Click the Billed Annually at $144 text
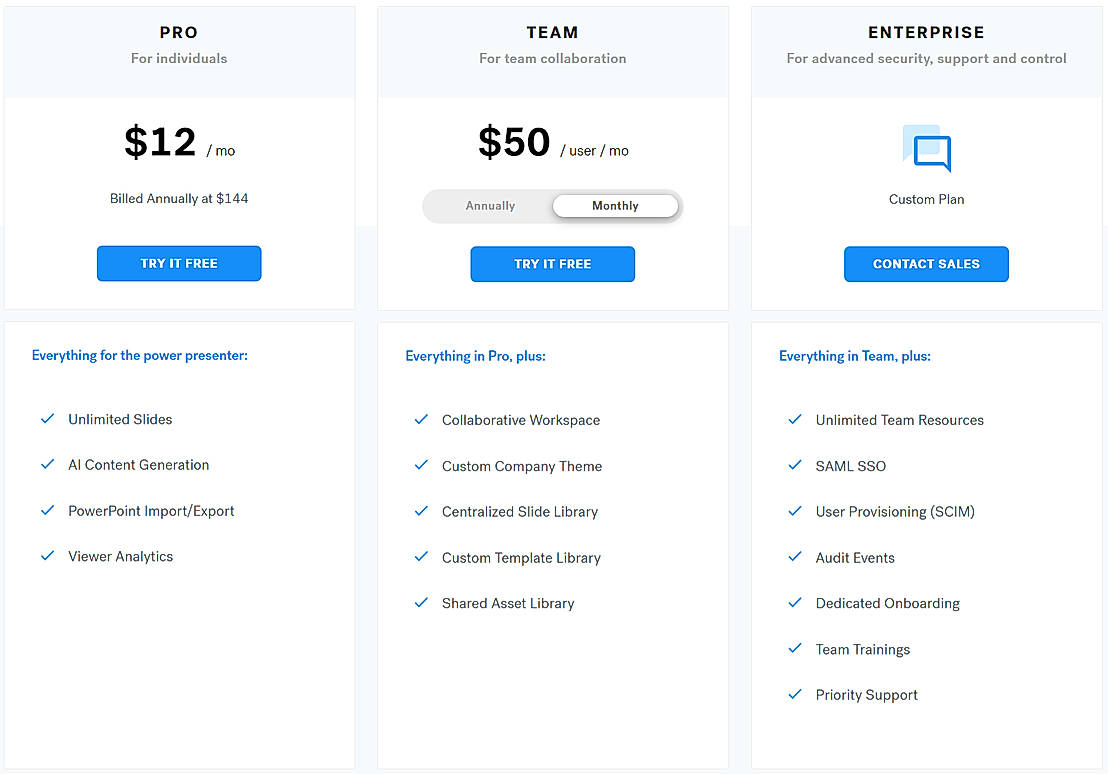 (x=179, y=198)
